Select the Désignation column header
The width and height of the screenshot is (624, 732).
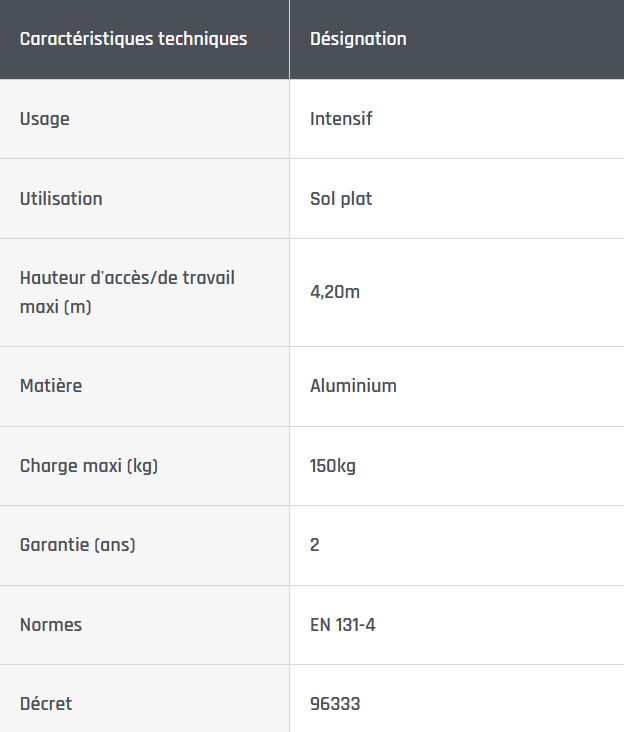(358, 40)
